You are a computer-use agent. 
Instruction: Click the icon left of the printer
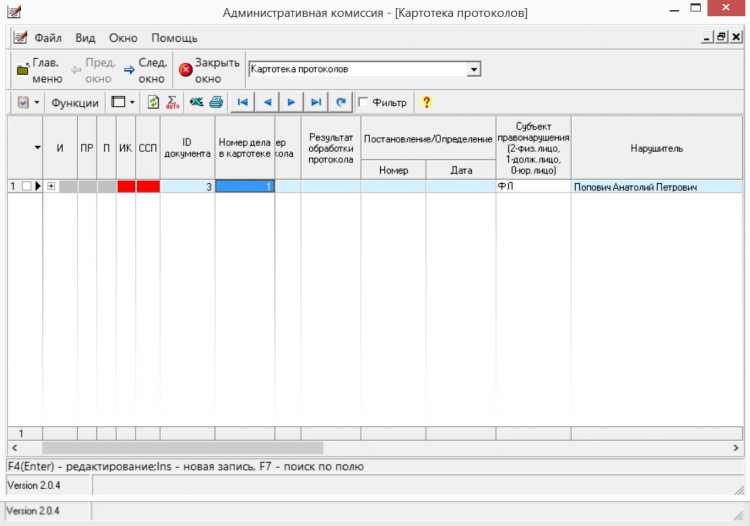[196, 102]
